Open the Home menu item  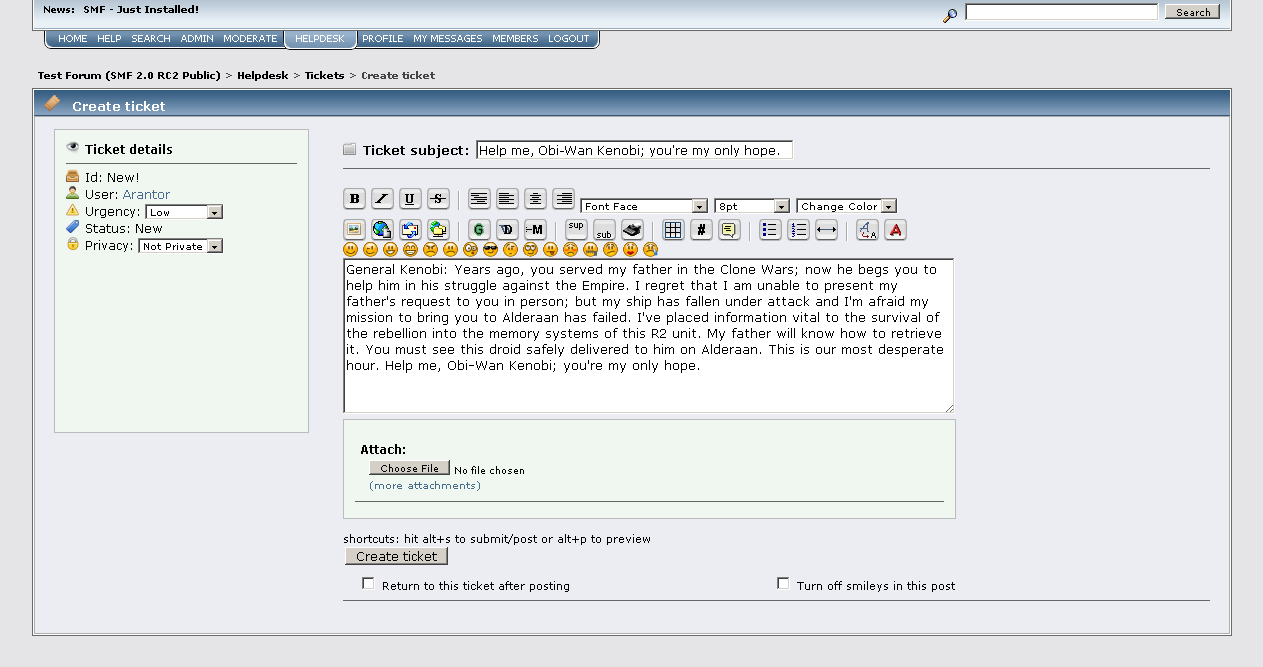(x=72, y=39)
